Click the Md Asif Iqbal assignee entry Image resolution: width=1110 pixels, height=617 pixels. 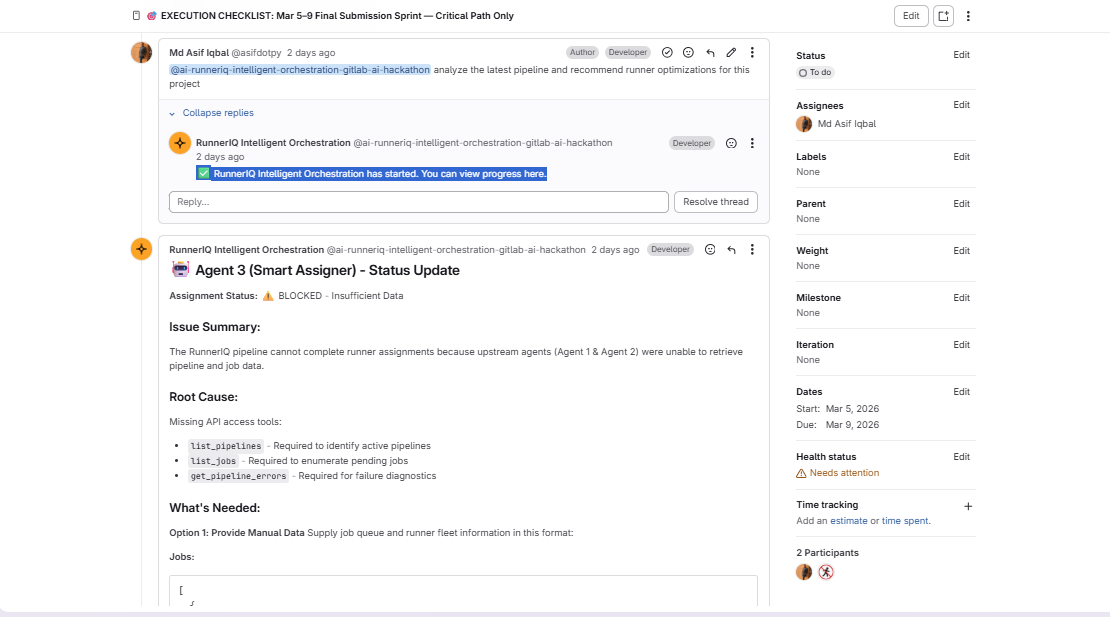tap(836, 124)
